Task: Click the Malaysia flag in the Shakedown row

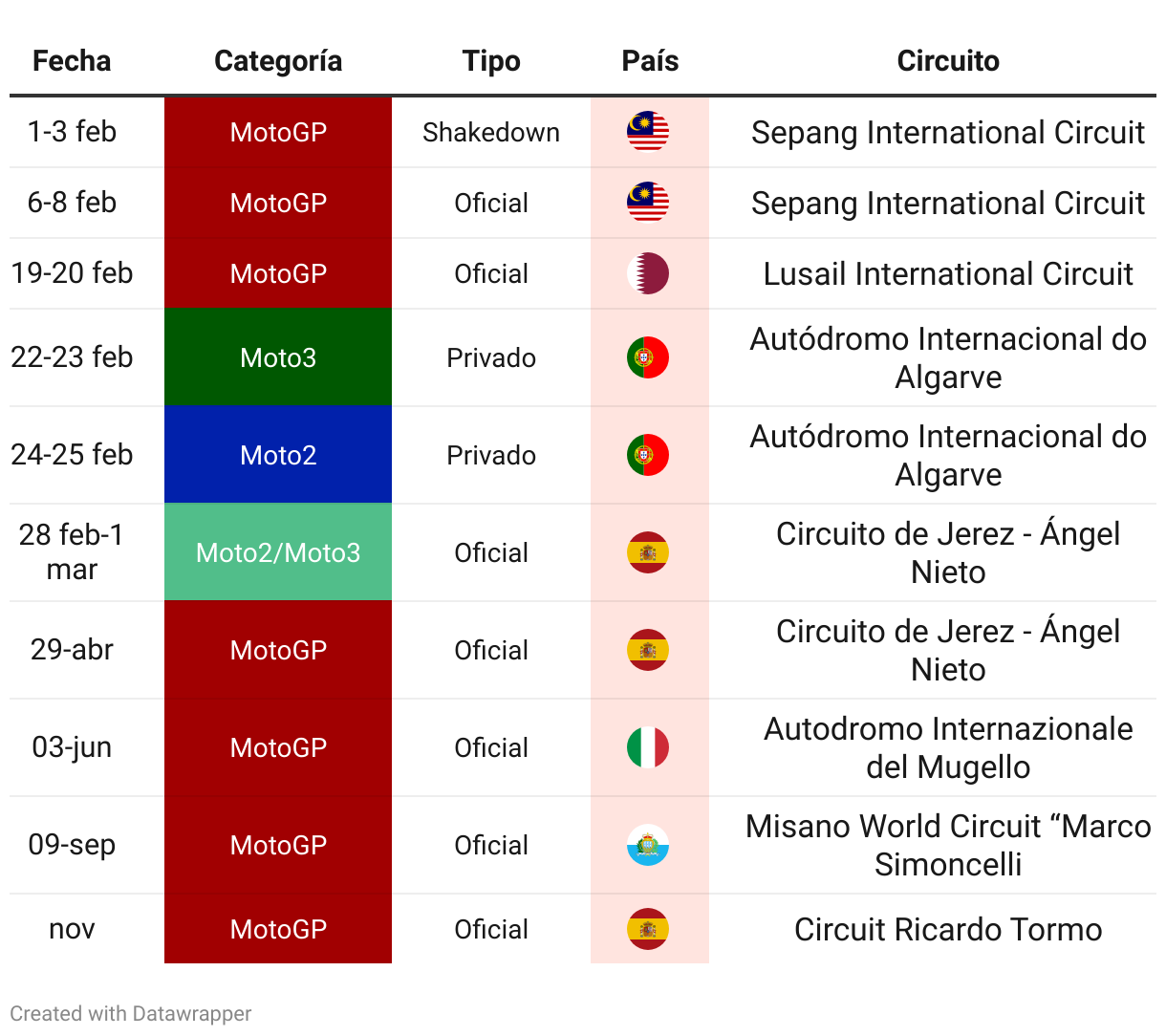Action: click(x=648, y=132)
